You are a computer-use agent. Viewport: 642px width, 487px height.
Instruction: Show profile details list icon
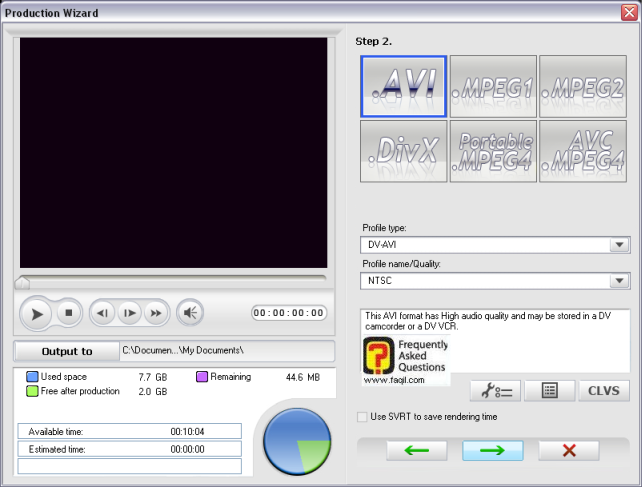tap(549, 391)
